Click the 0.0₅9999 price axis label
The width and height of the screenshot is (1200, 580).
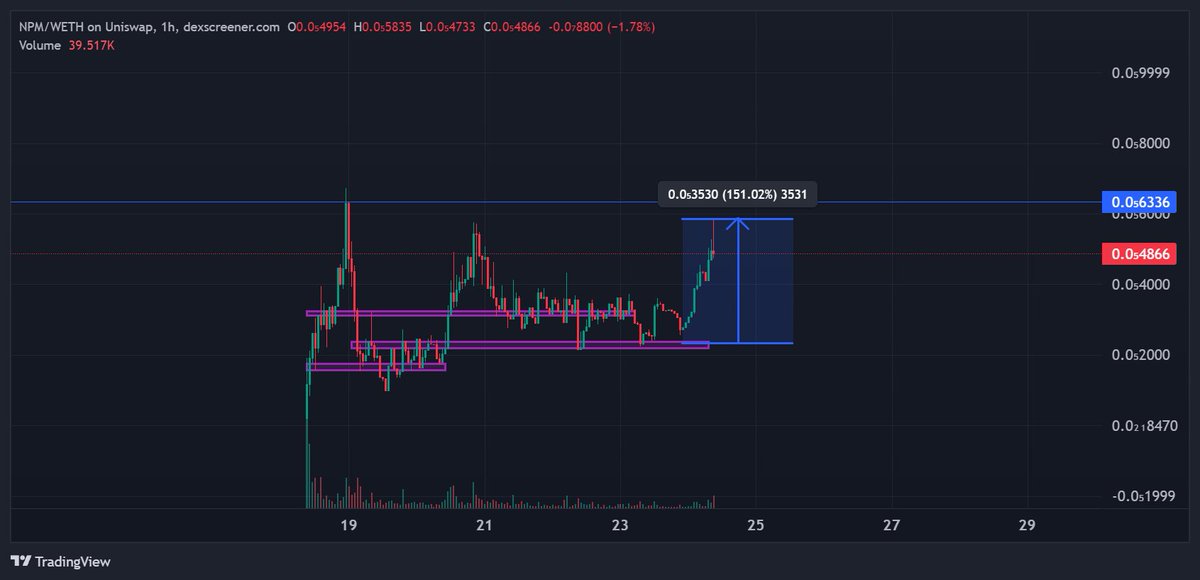coord(1141,73)
